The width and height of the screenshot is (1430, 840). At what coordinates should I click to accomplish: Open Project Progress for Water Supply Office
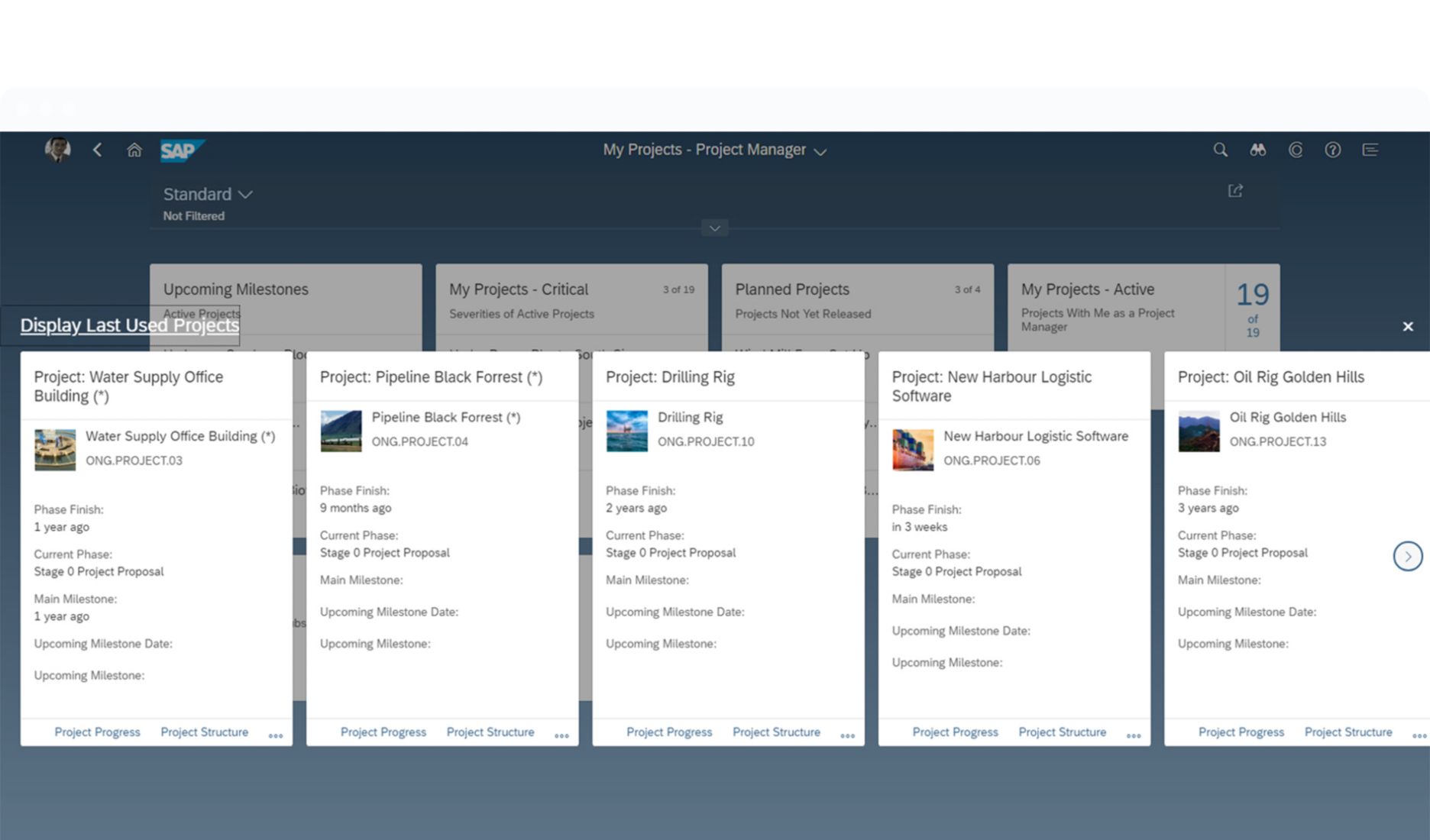point(97,732)
